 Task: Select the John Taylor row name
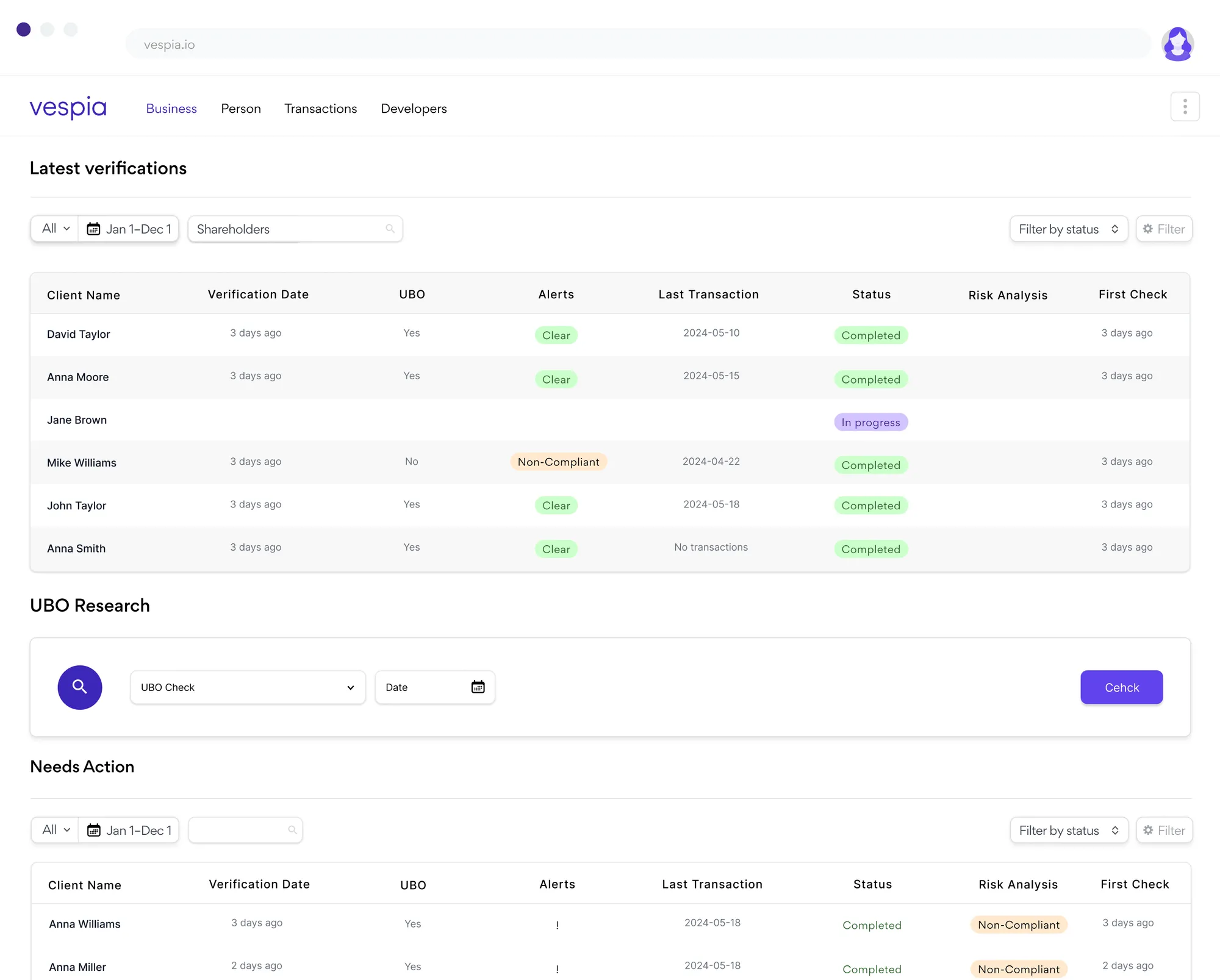(77, 506)
